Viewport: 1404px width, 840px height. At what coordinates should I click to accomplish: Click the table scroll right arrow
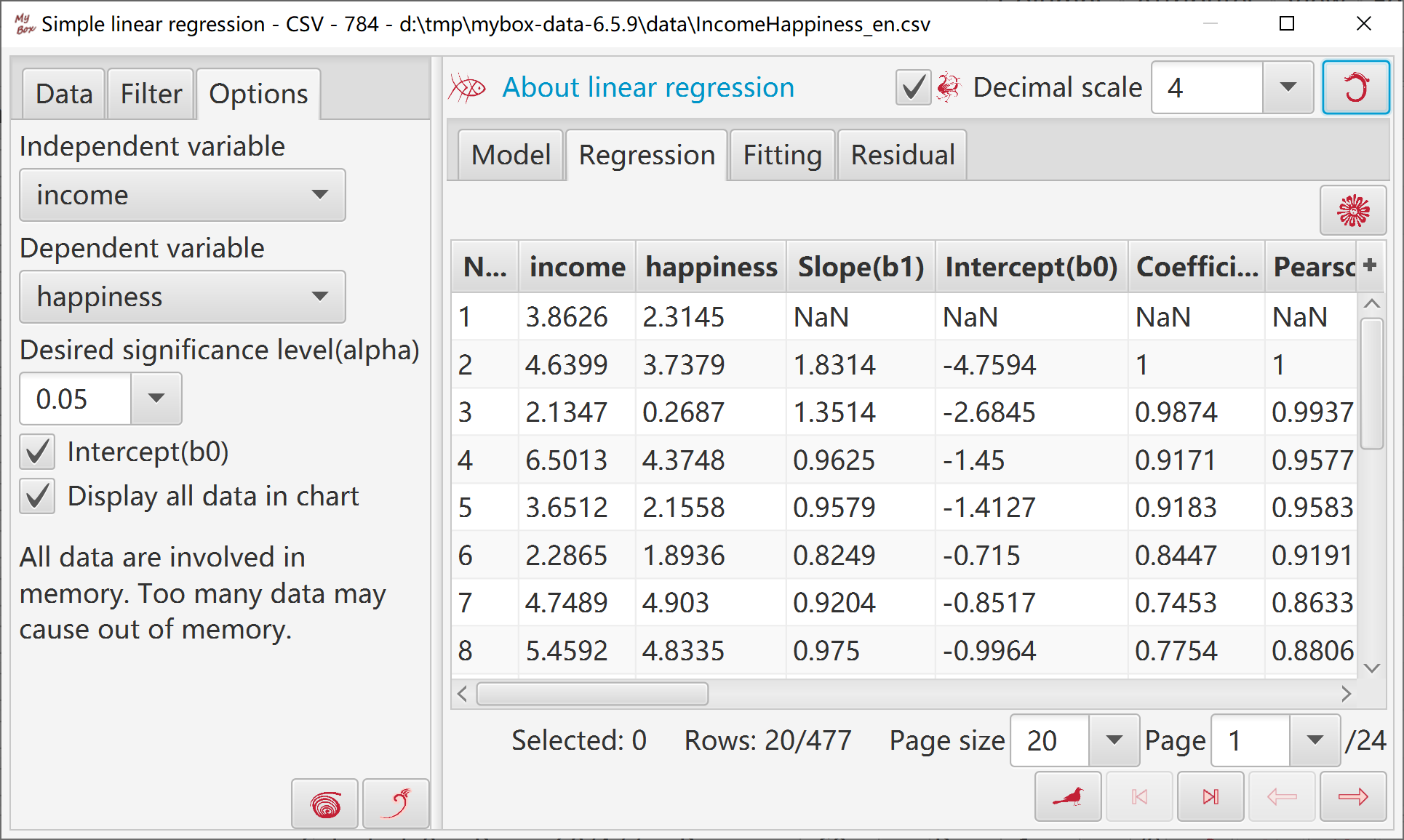(1346, 694)
